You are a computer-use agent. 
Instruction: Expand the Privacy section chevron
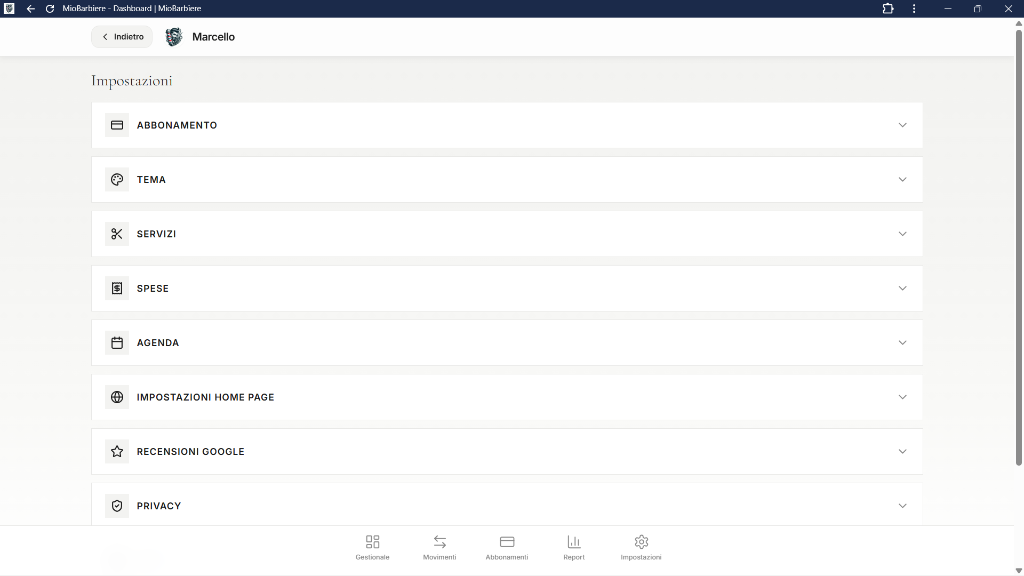(x=903, y=505)
